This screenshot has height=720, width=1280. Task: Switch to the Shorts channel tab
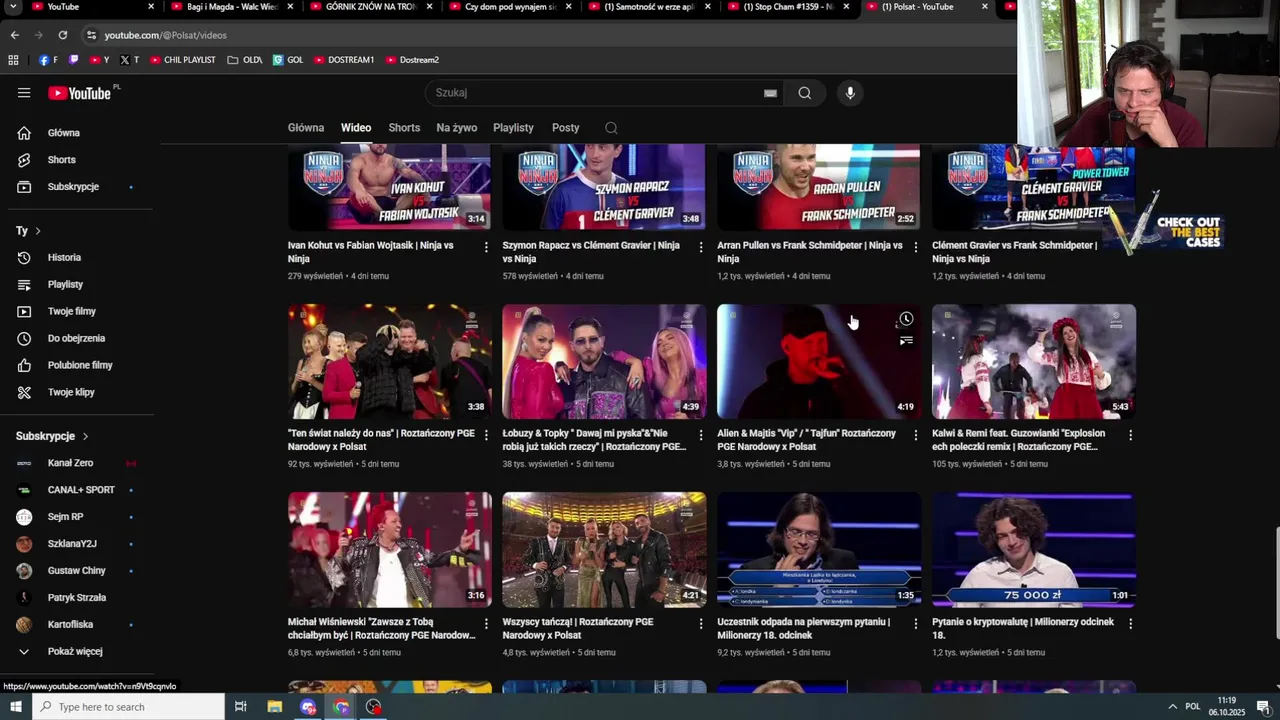tap(404, 128)
